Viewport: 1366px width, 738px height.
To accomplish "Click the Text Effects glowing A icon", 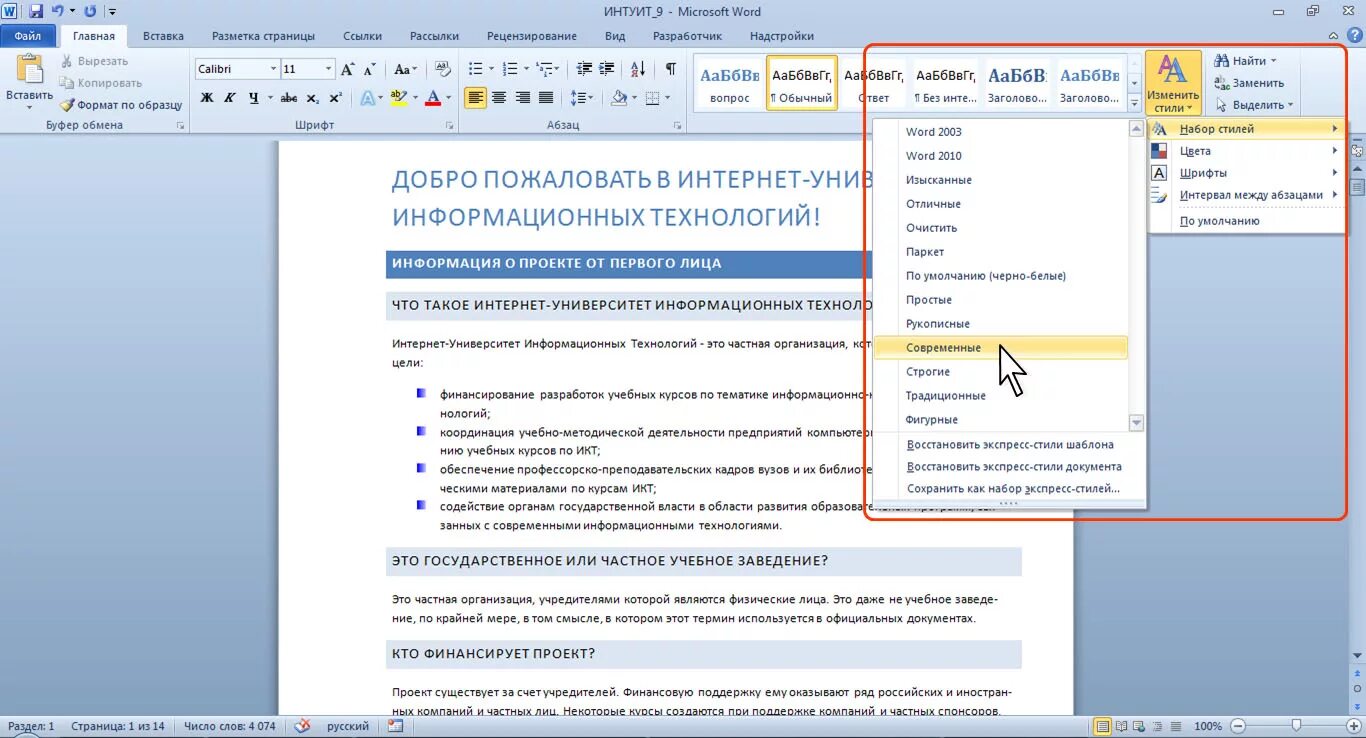I will point(368,98).
